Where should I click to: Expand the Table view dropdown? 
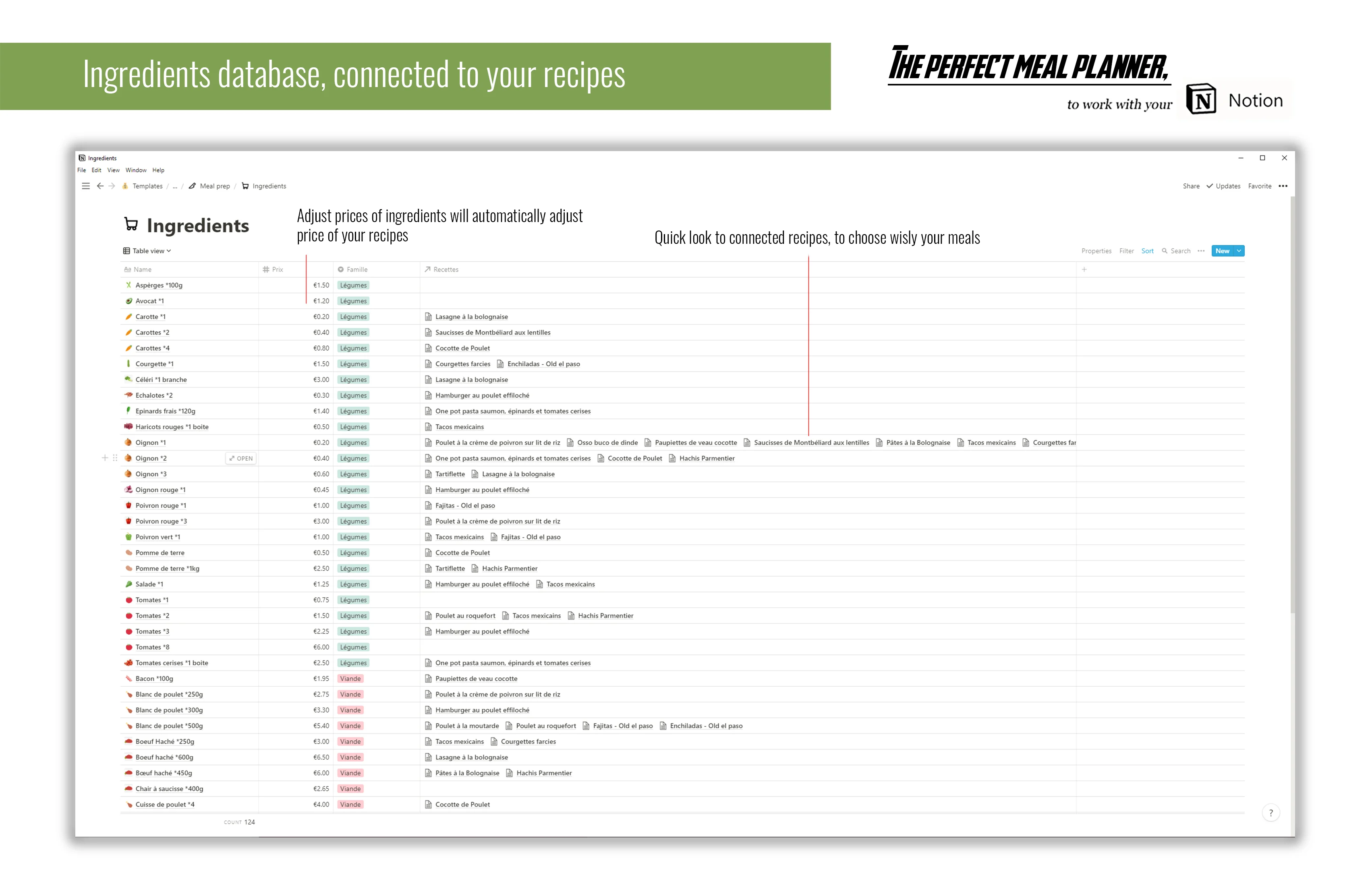click(147, 251)
